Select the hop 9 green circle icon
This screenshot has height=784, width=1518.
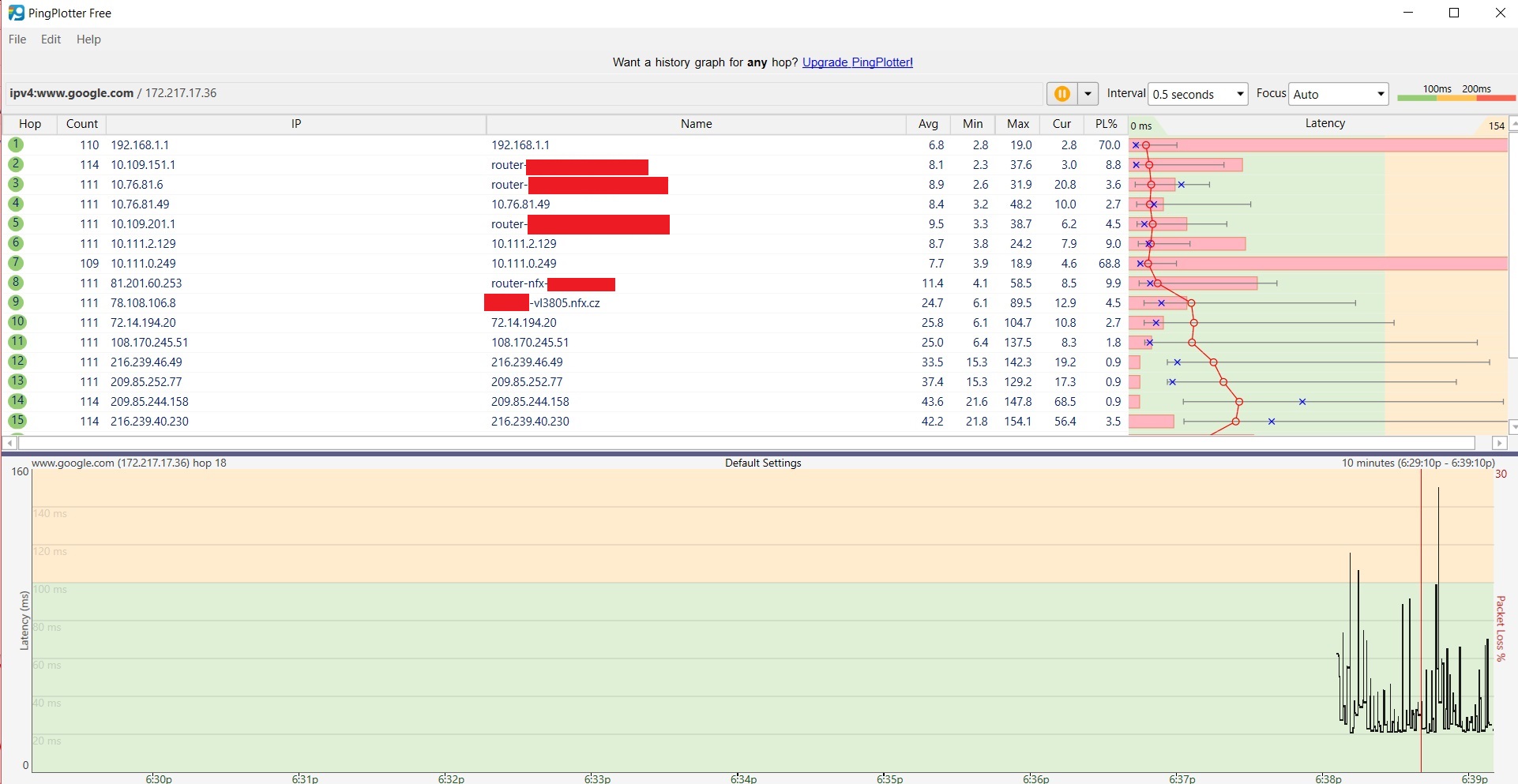coord(16,302)
